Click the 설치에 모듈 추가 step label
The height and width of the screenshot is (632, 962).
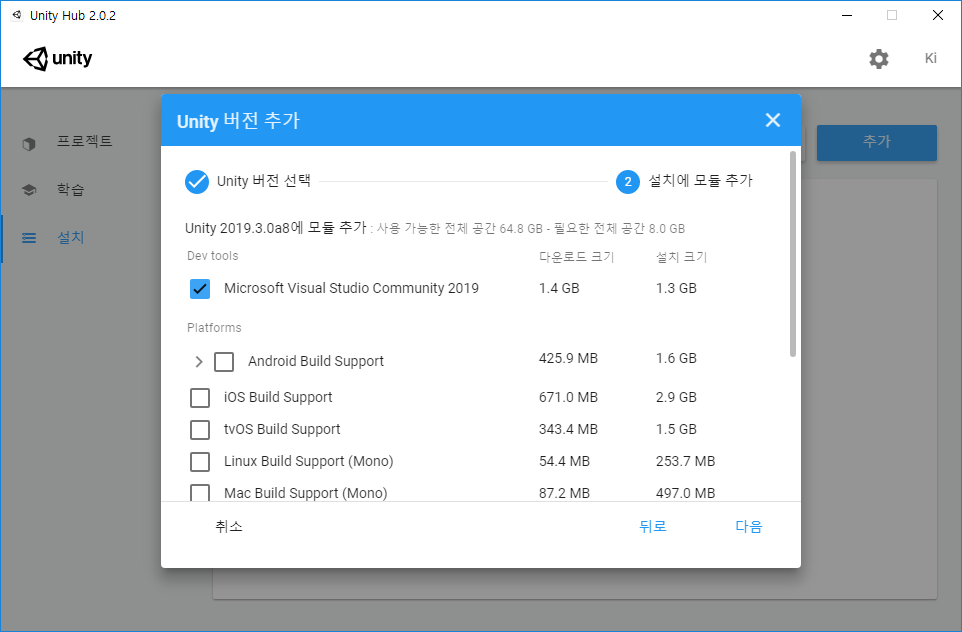[701, 180]
